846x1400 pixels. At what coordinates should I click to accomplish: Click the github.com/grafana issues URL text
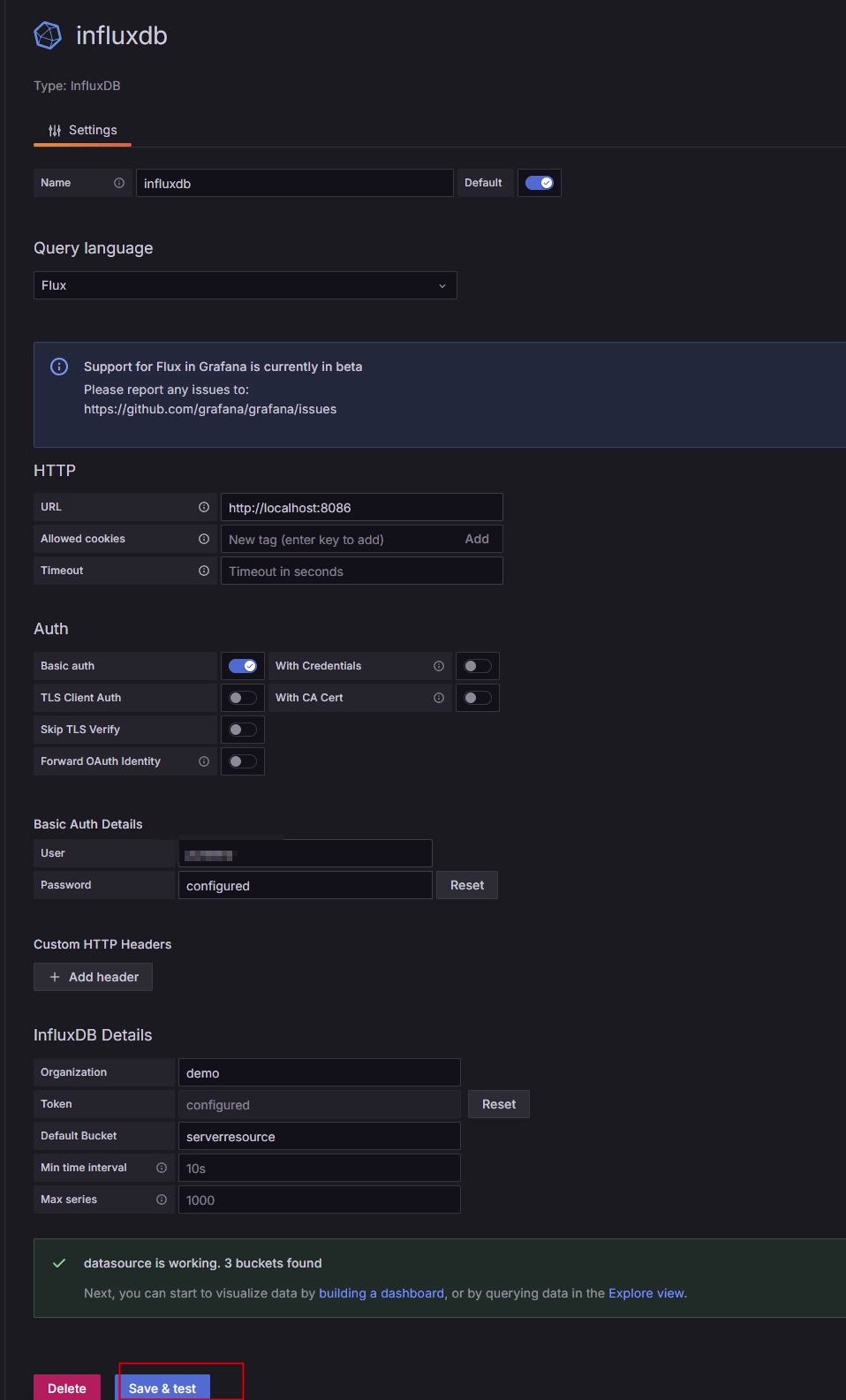(x=210, y=409)
